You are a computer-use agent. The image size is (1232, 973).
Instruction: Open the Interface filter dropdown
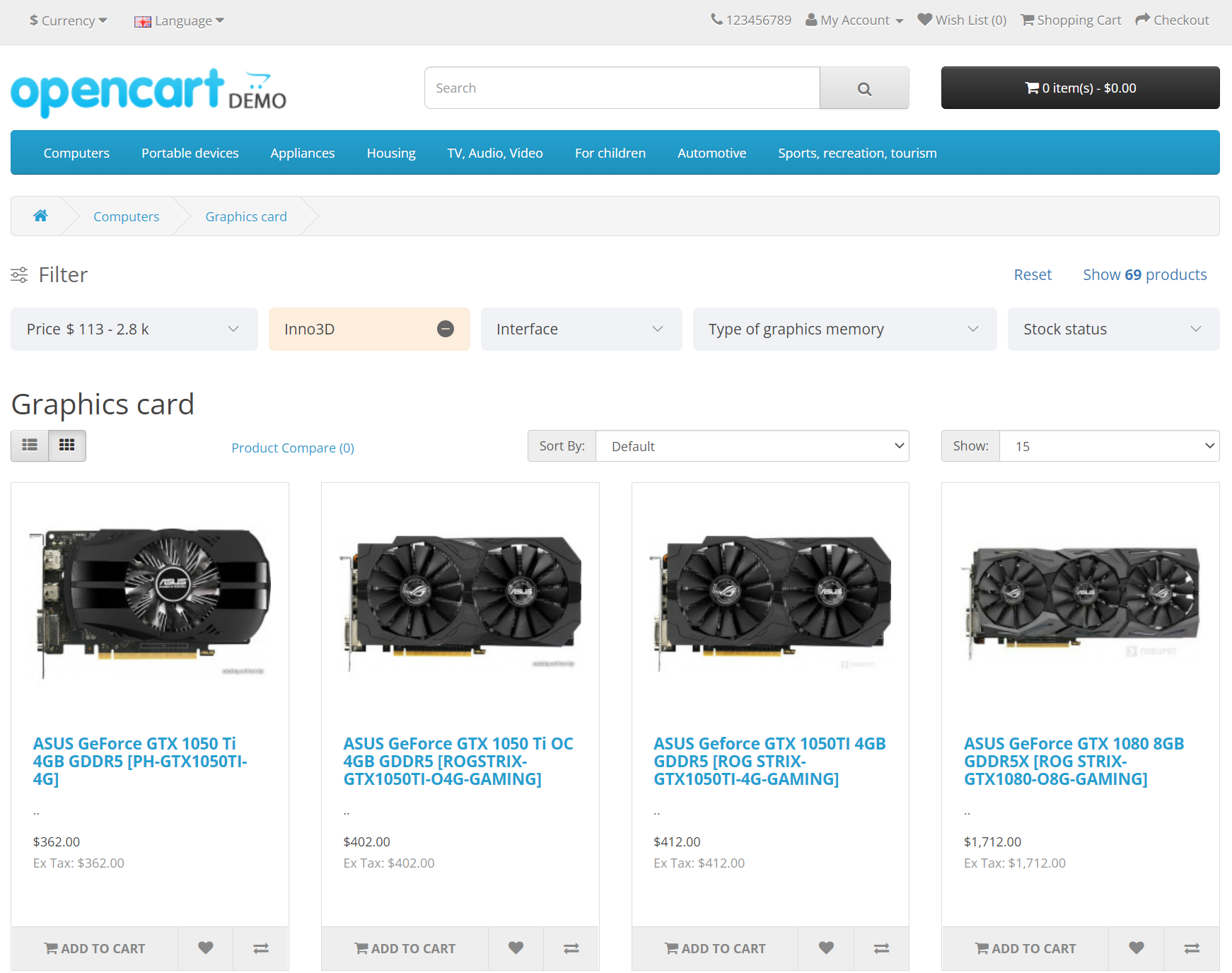point(581,329)
